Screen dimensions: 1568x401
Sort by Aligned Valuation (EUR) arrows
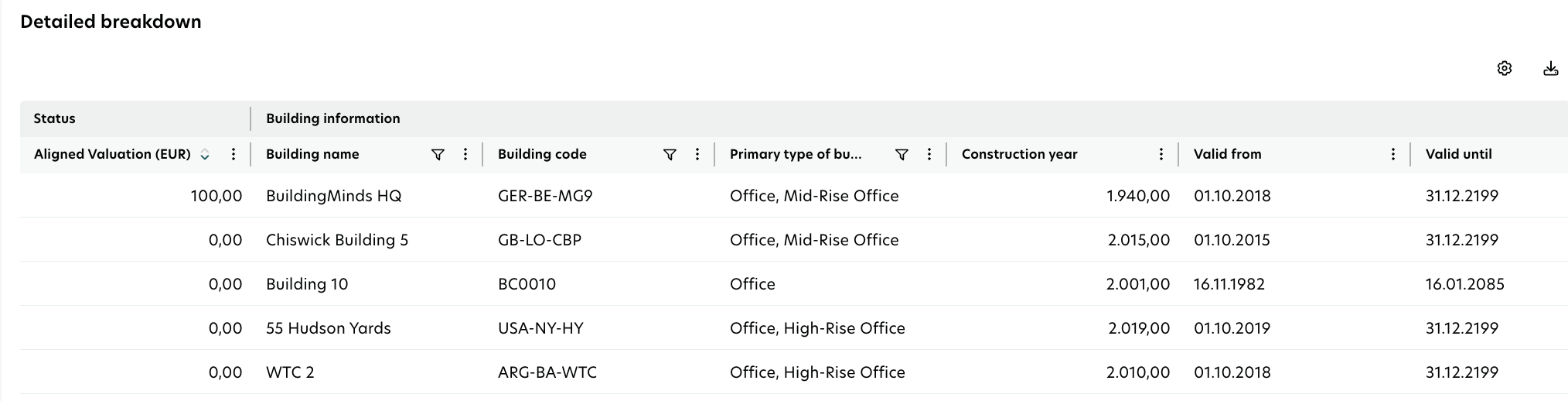tap(205, 155)
